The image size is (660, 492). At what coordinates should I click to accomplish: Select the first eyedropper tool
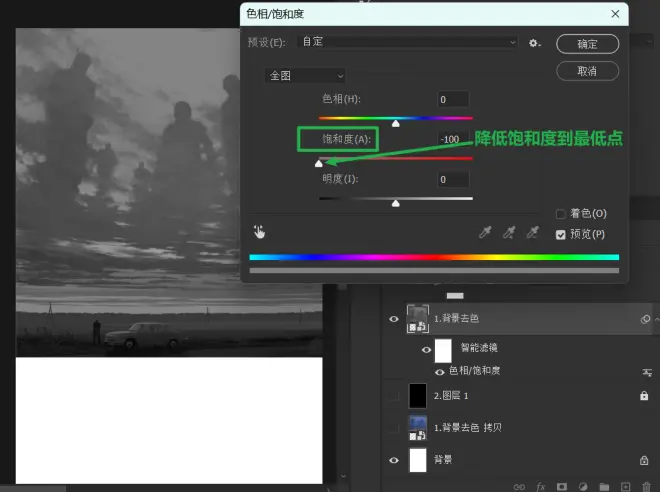pos(485,232)
